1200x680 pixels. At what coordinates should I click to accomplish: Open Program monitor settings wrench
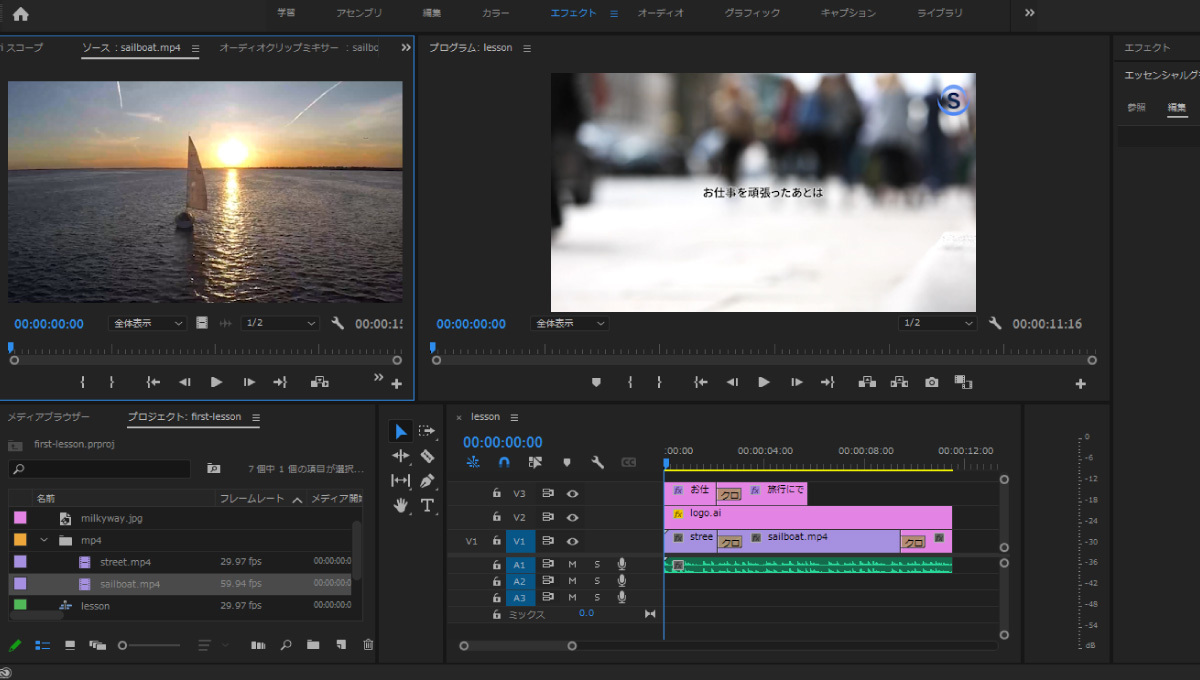pos(995,323)
